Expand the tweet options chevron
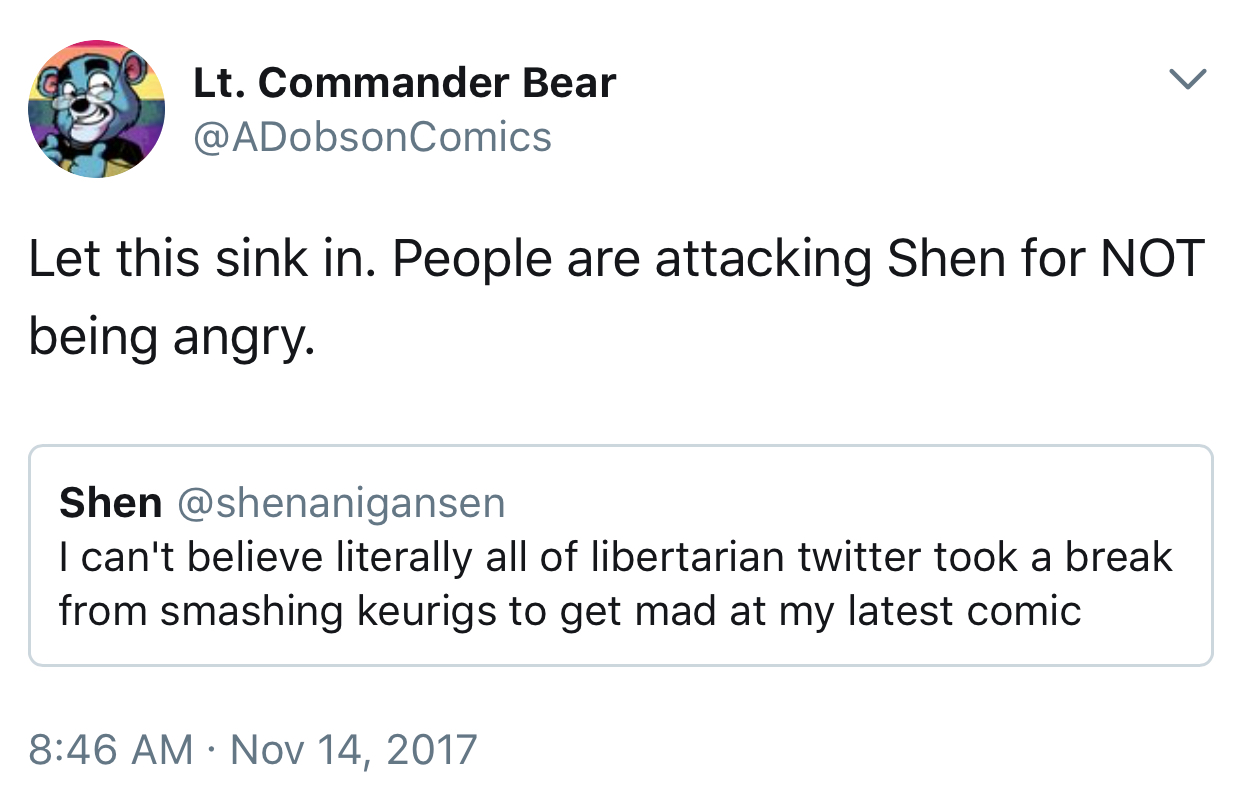This screenshot has height=810, width=1242. pyautogui.click(x=1188, y=80)
